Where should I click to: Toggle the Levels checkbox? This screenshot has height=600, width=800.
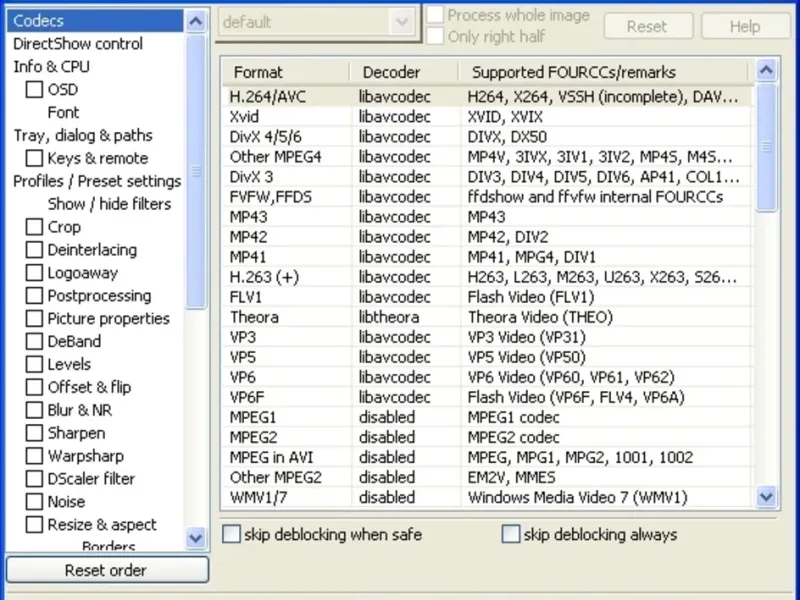34,364
